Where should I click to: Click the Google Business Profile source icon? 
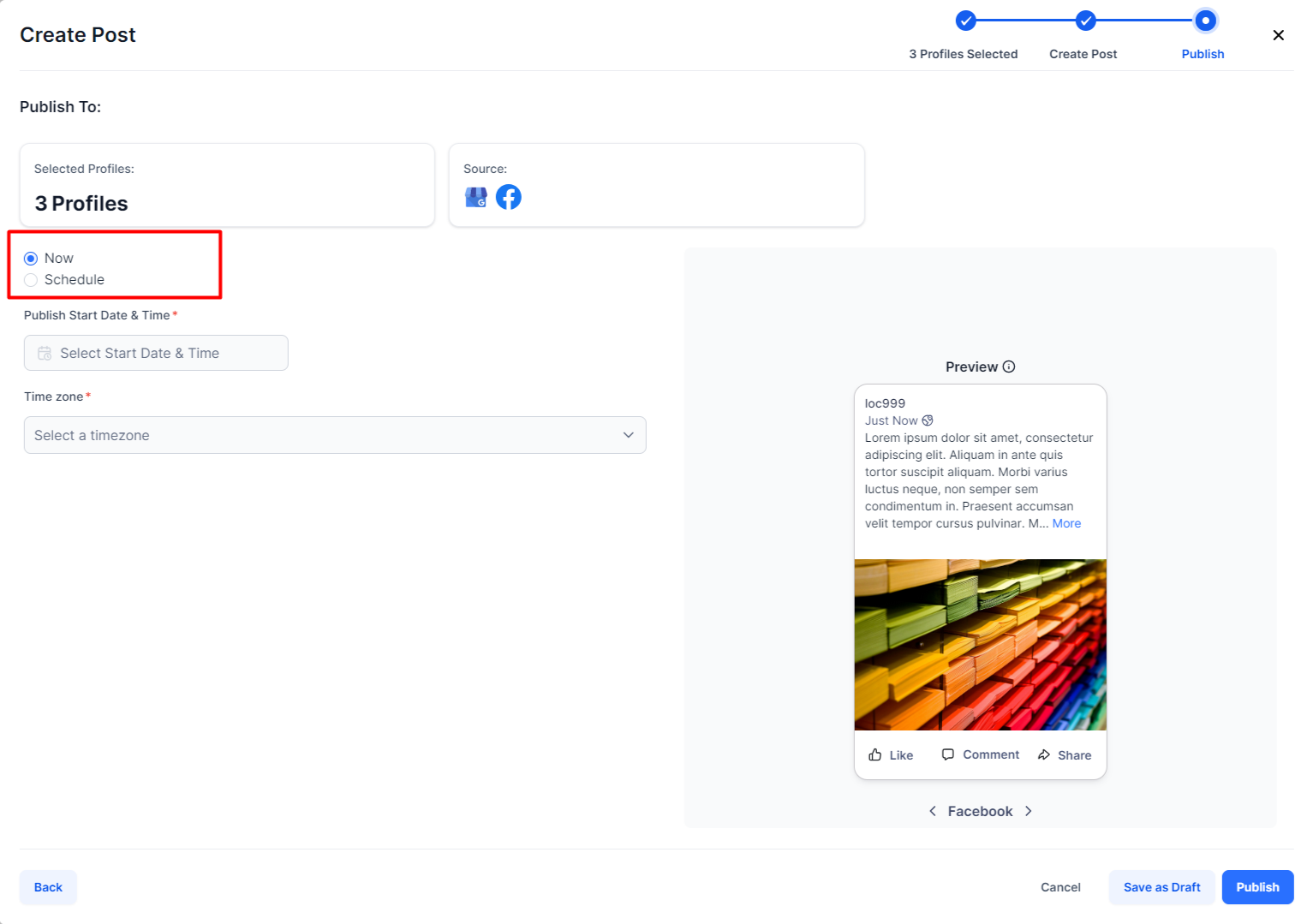click(x=476, y=197)
